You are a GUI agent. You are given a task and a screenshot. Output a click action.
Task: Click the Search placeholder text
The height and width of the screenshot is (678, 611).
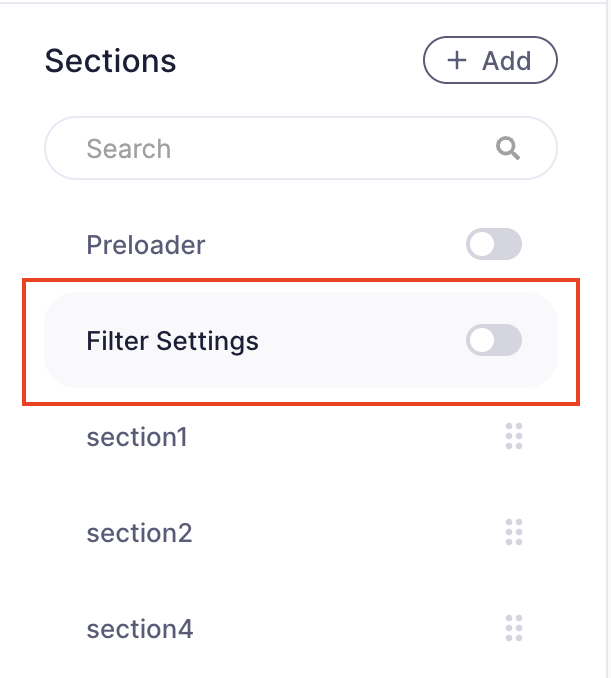(x=129, y=149)
